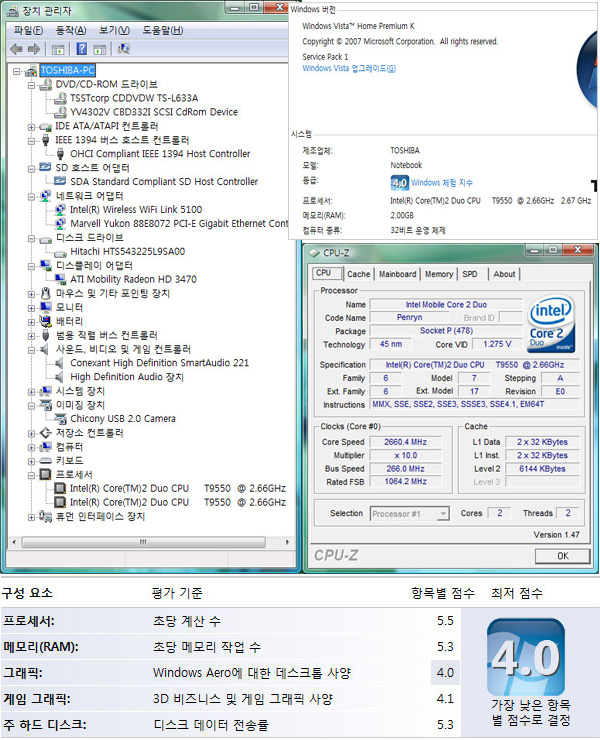Click the properties view toolbar icon
Screen dimensions: 600x740
tap(58, 49)
